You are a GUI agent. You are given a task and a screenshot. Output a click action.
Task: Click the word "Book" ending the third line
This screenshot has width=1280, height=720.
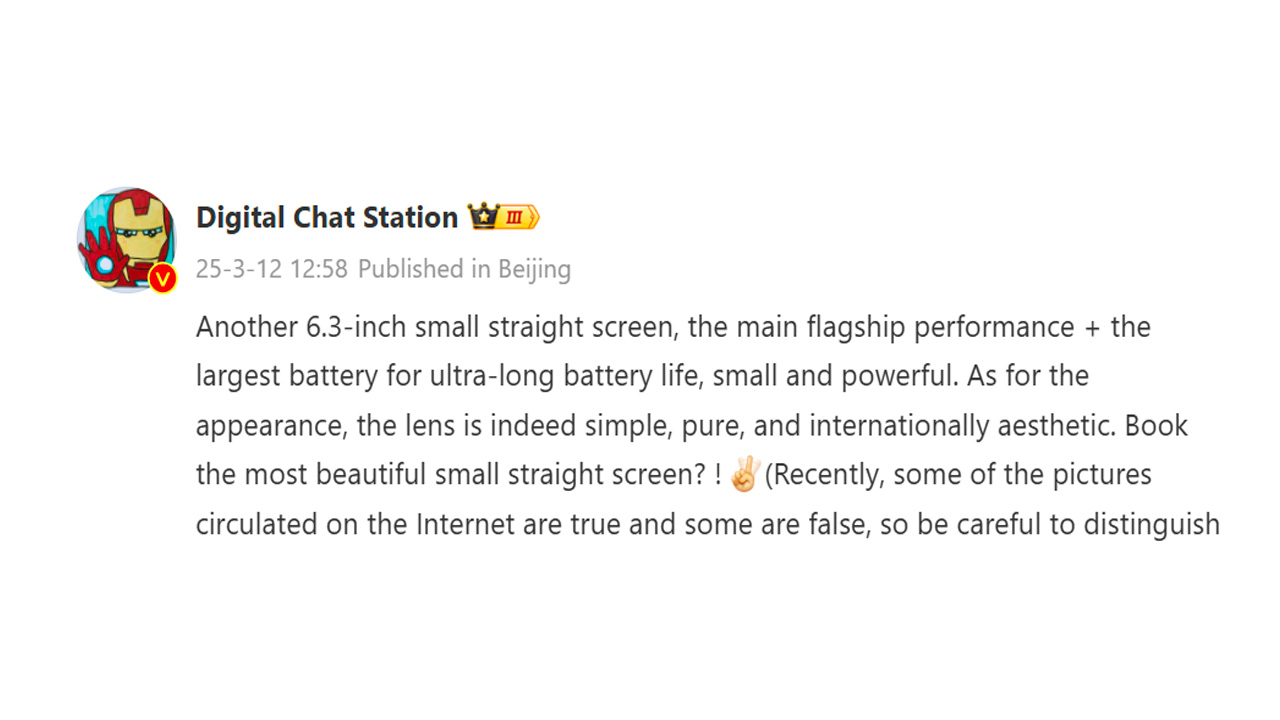coord(1157,425)
